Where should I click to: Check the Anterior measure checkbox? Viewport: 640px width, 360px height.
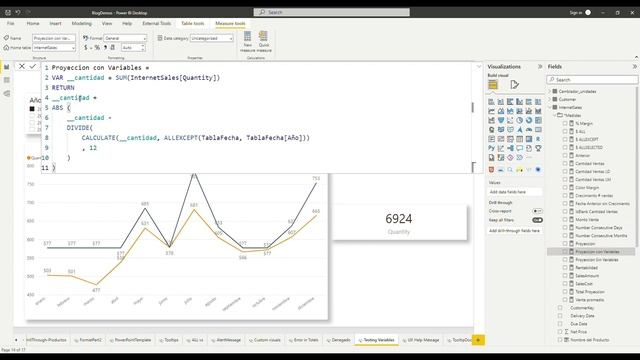click(x=565, y=156)
